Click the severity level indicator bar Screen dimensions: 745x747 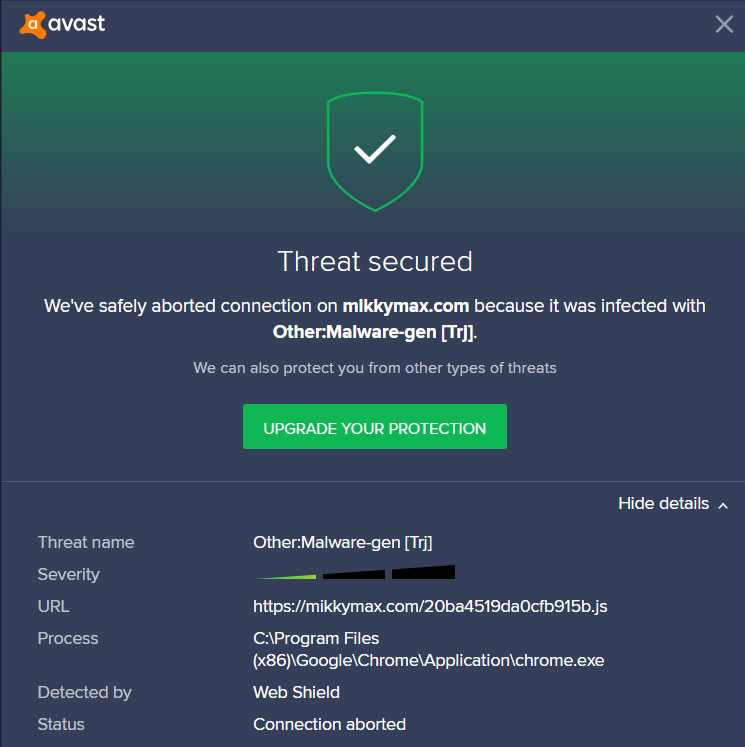356,574
